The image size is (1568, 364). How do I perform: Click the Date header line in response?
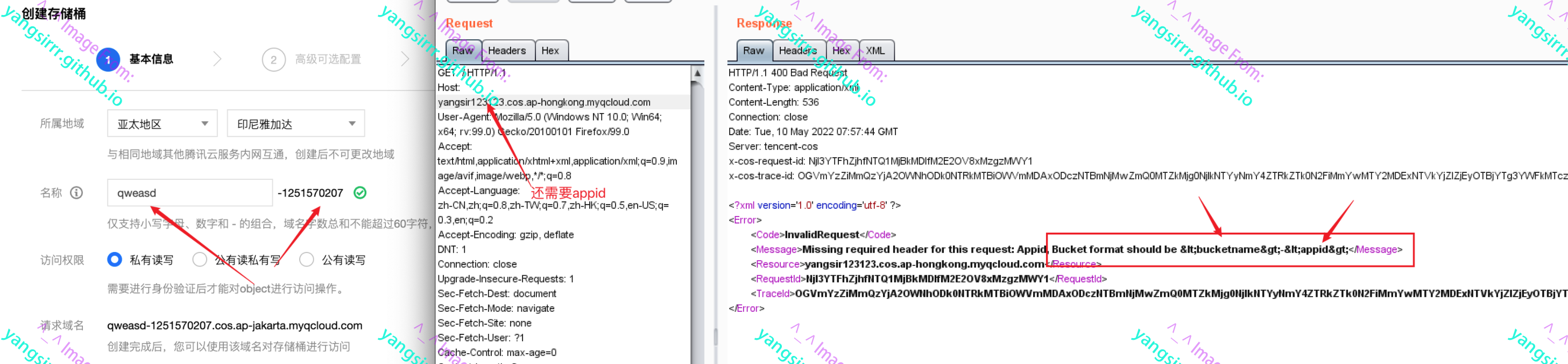813,131
